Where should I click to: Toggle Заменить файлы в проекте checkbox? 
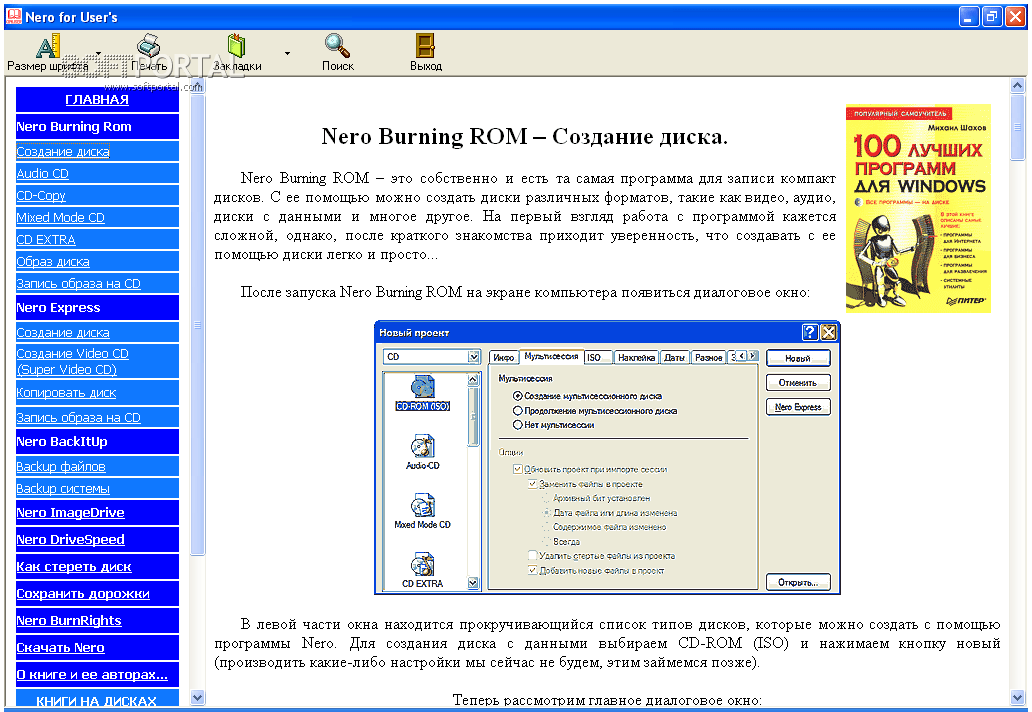(532, 484)
